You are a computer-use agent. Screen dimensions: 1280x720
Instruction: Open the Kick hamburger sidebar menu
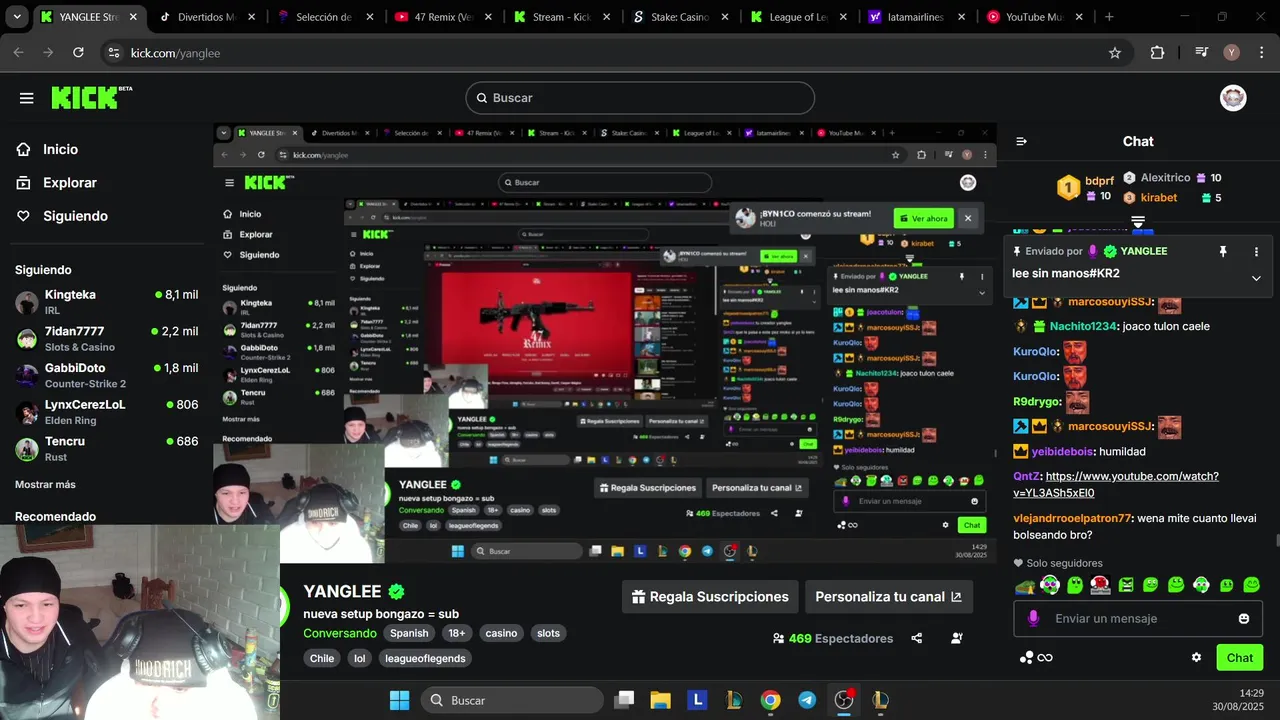pyautogui.click(x=27, y=98)
